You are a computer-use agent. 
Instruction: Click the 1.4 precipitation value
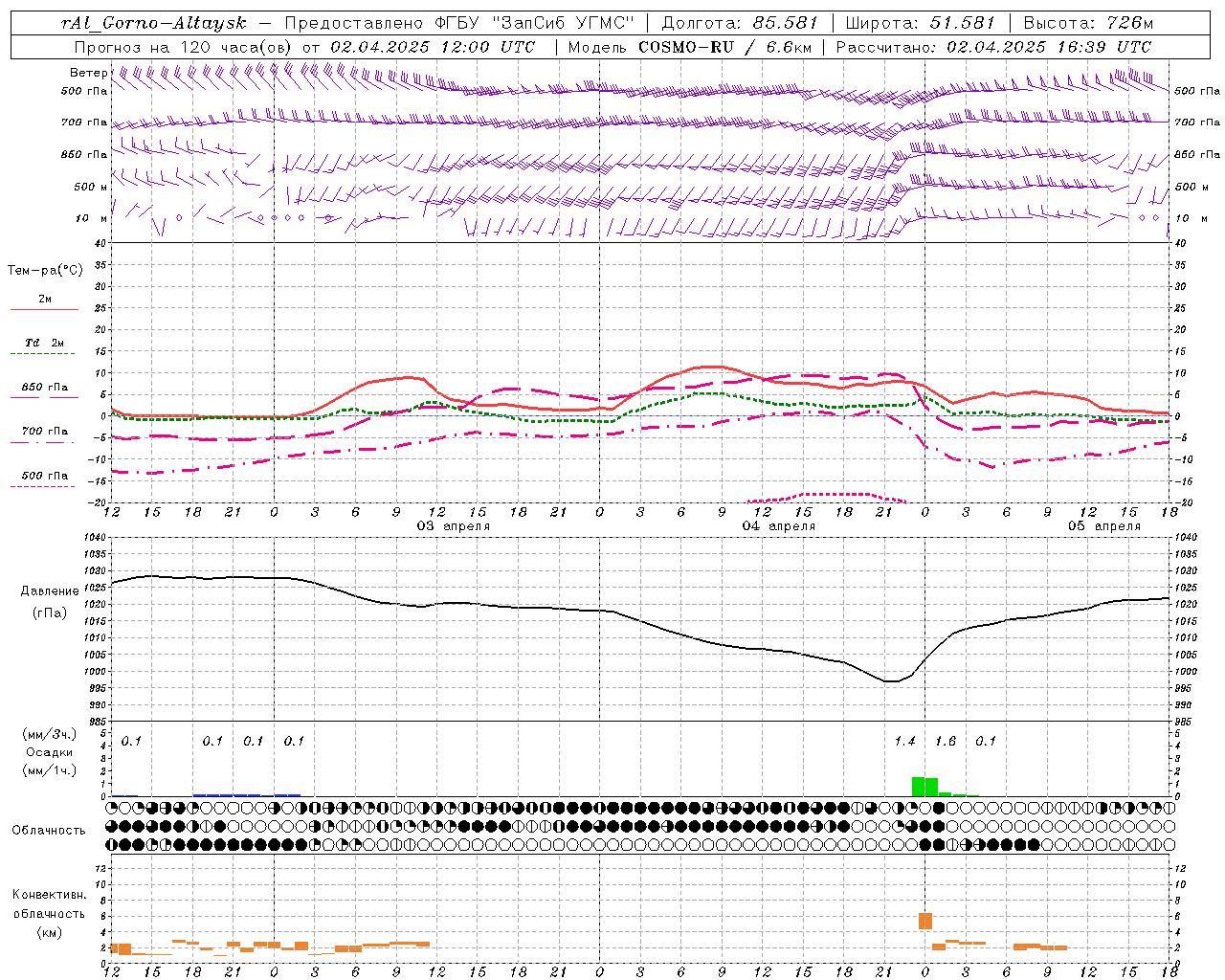904,742
